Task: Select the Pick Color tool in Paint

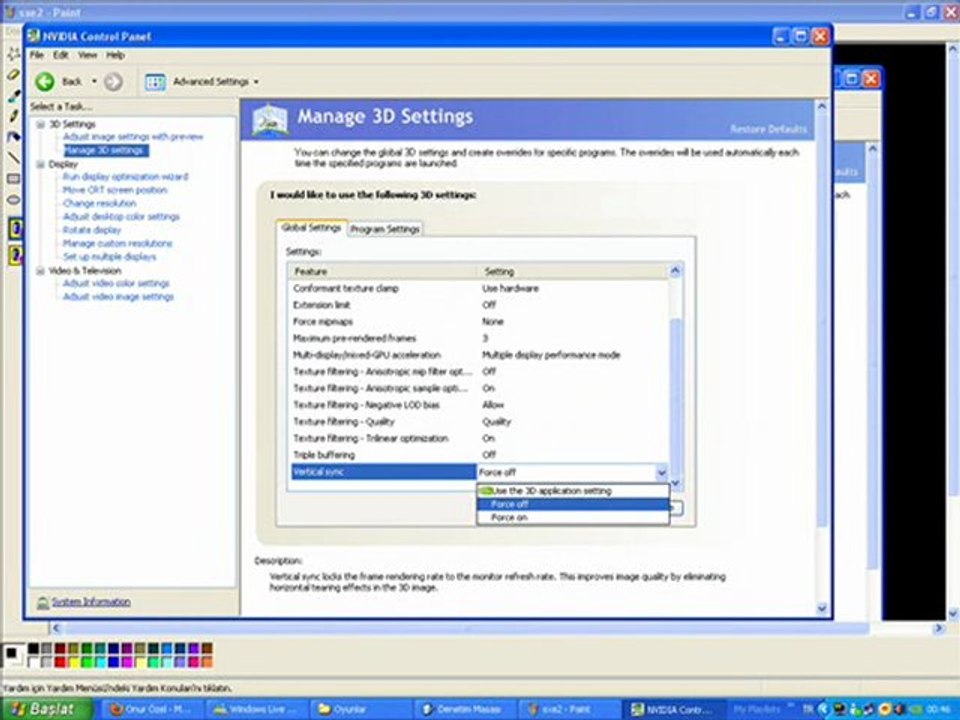Action: 13,96
